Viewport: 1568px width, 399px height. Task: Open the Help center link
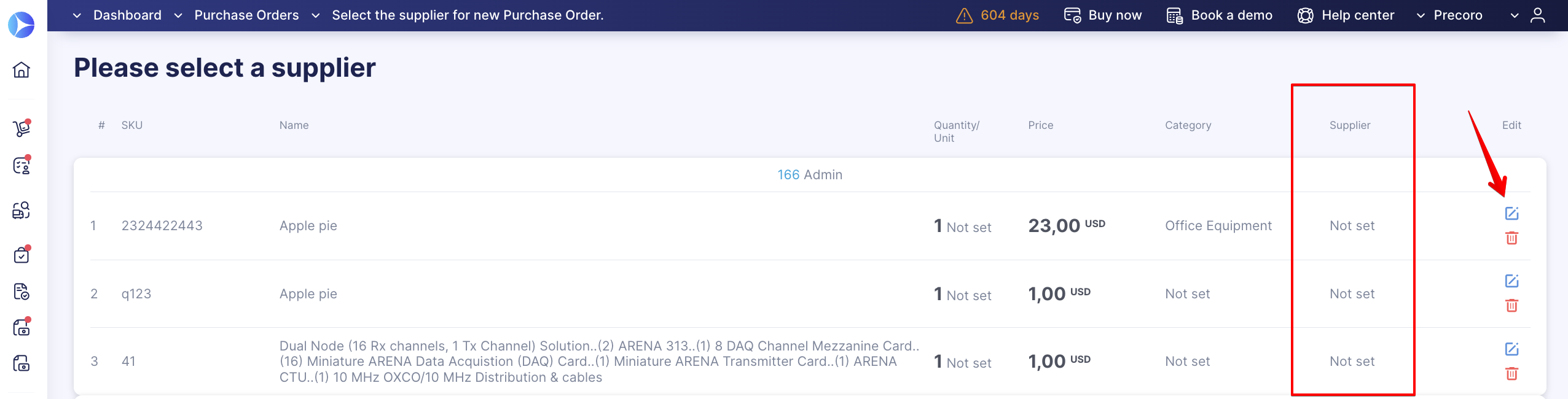(x=1346, y=15)
